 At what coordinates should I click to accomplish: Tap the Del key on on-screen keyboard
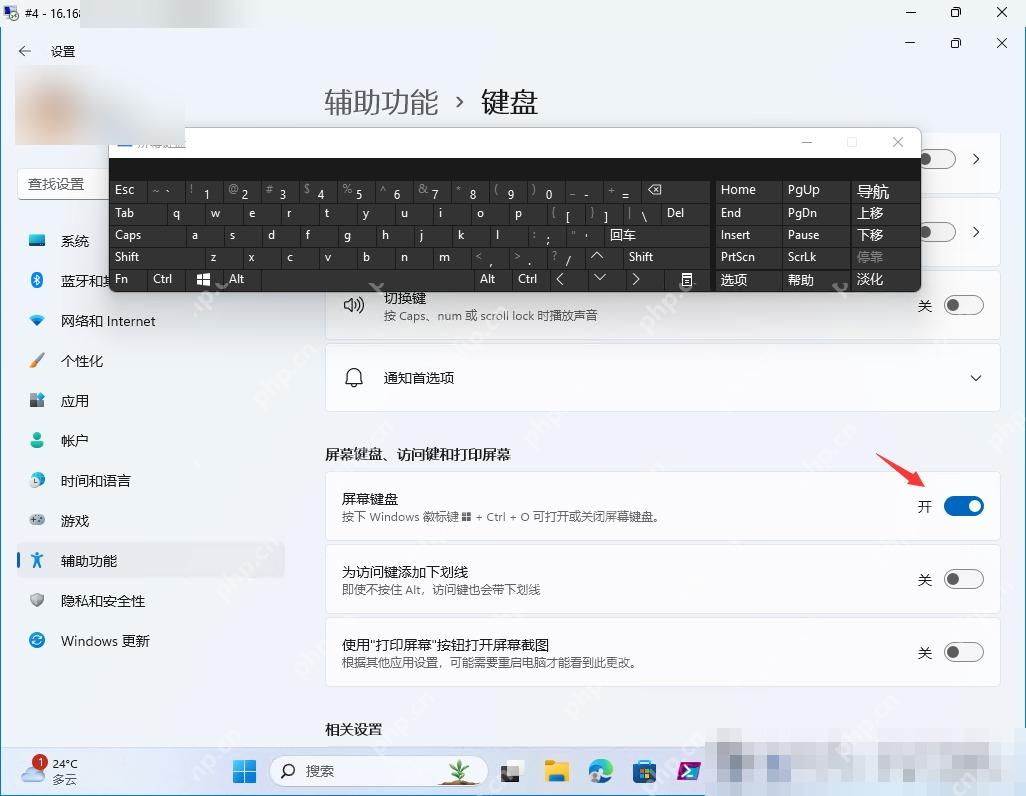pyautogui.click(x=685, y=213)
